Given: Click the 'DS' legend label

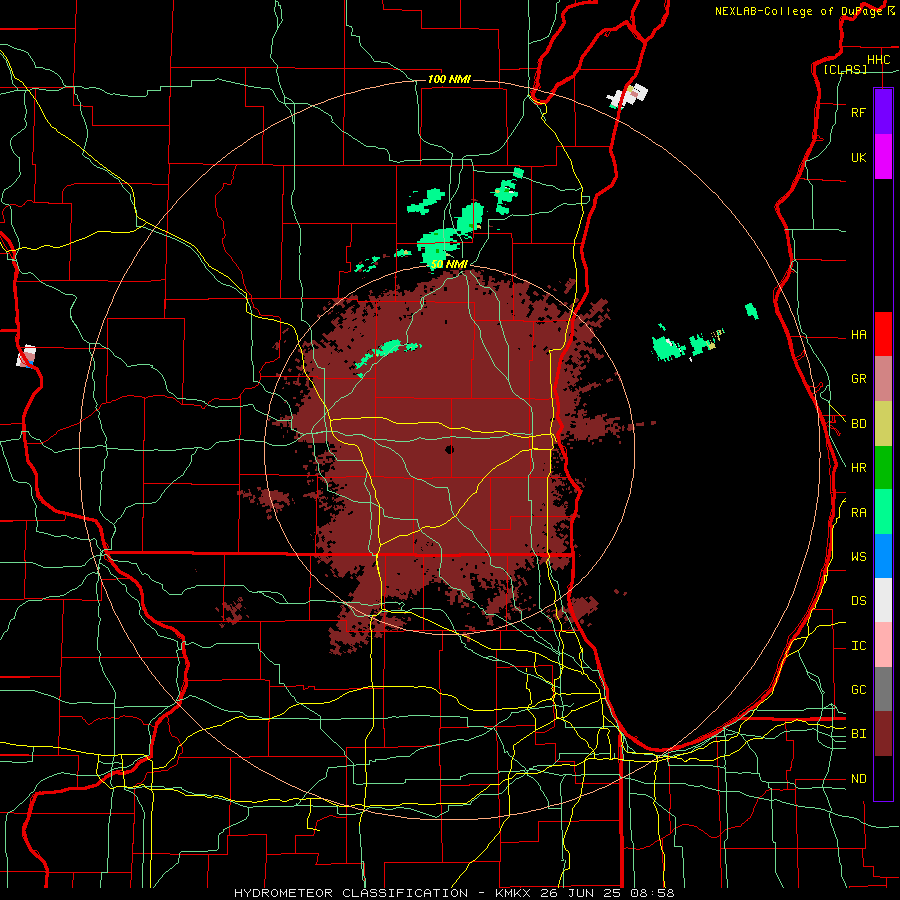Looking at the screenshot, I should pyautogui.click(x=858, y=601).
